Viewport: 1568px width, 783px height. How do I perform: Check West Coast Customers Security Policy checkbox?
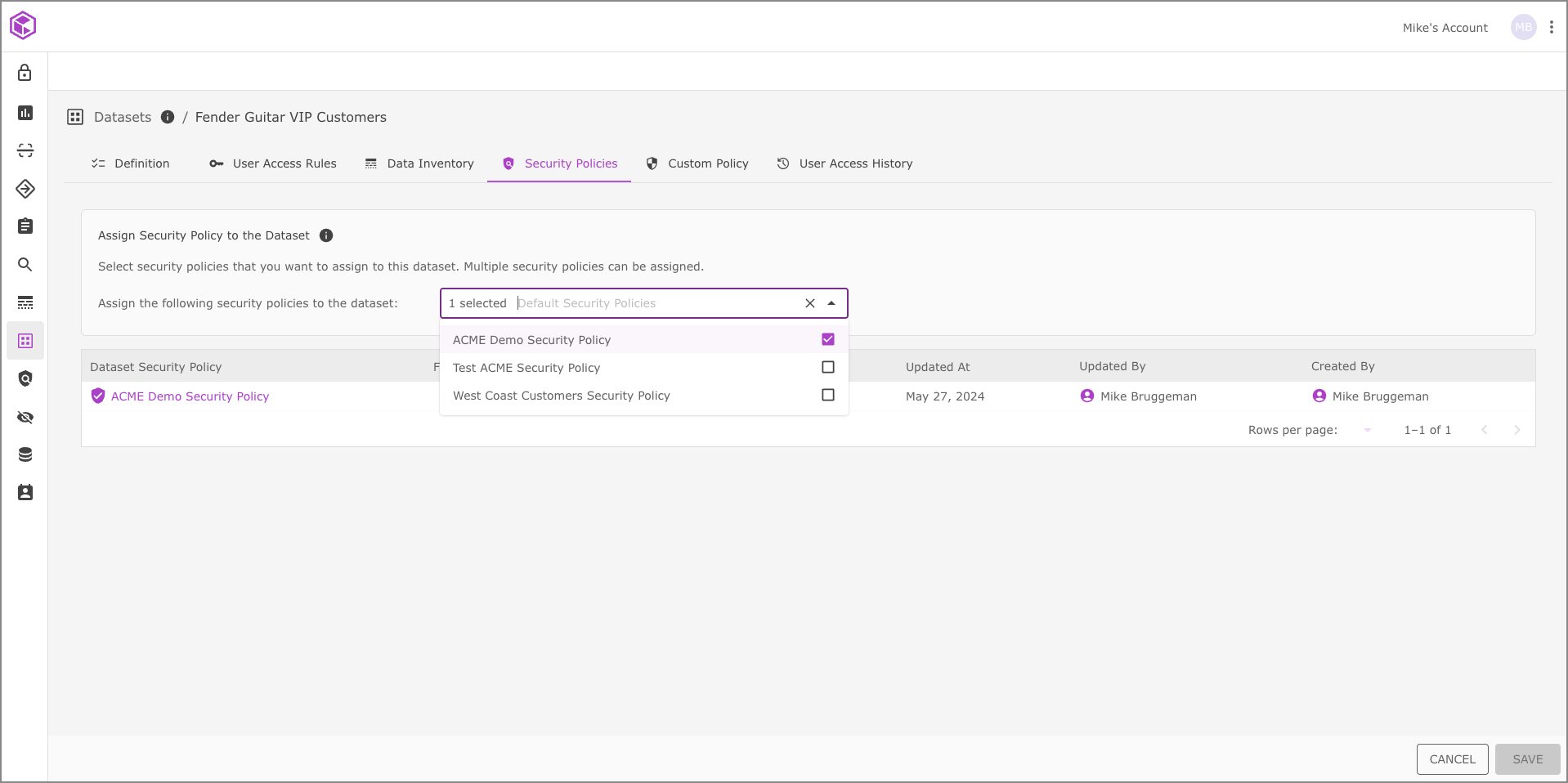click(x=828, y=395)
